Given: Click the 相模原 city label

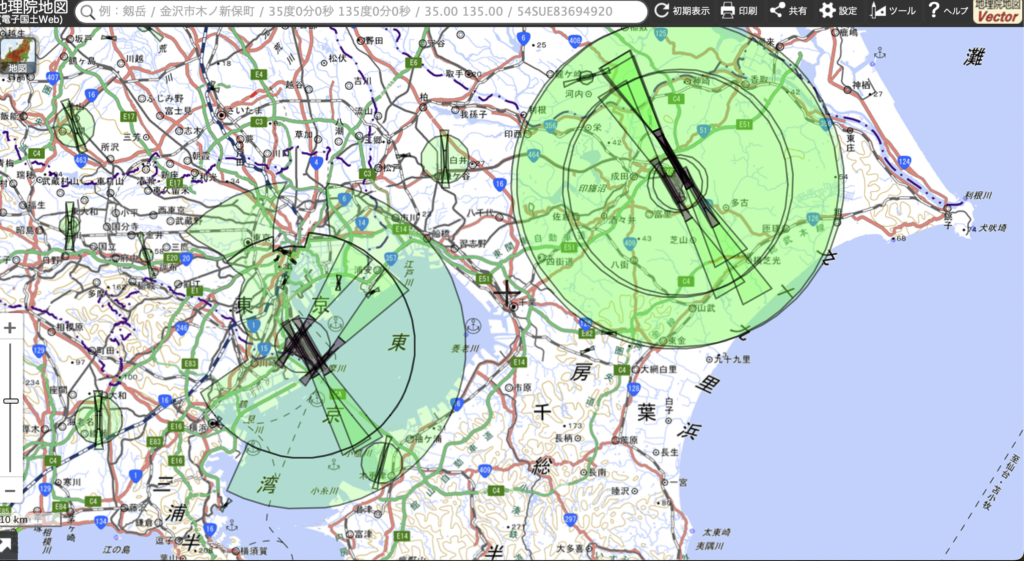Looking at the screenshot, I should click(68, 326).
